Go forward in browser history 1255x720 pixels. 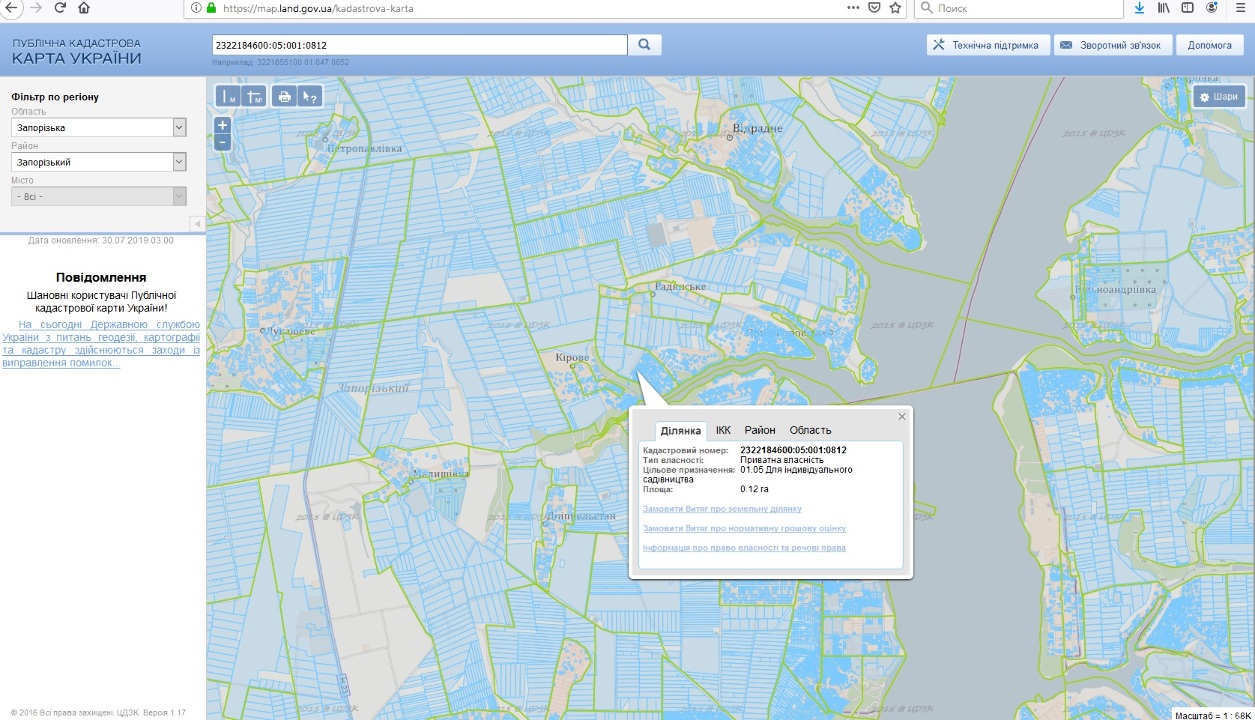click(36, 8)
